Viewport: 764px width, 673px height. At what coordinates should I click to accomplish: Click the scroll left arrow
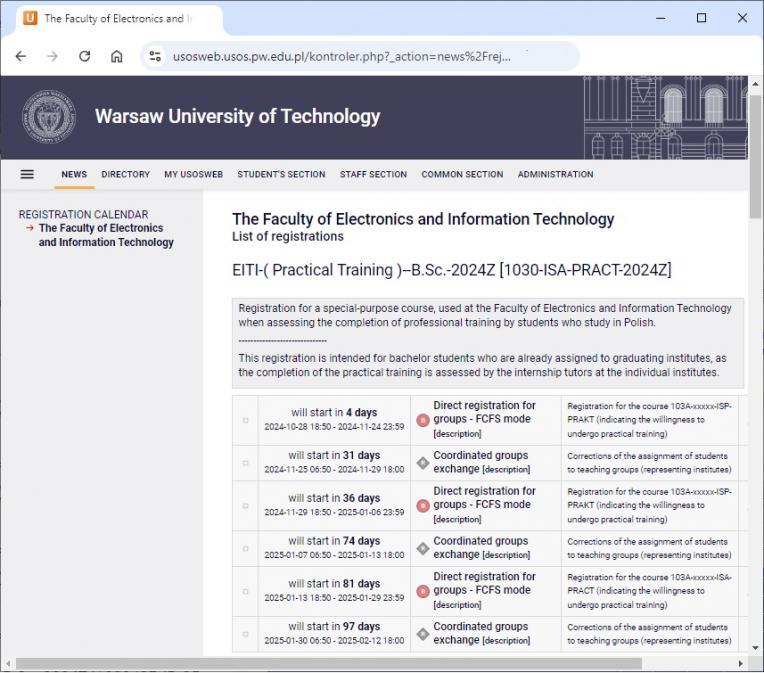pos(8,664)
